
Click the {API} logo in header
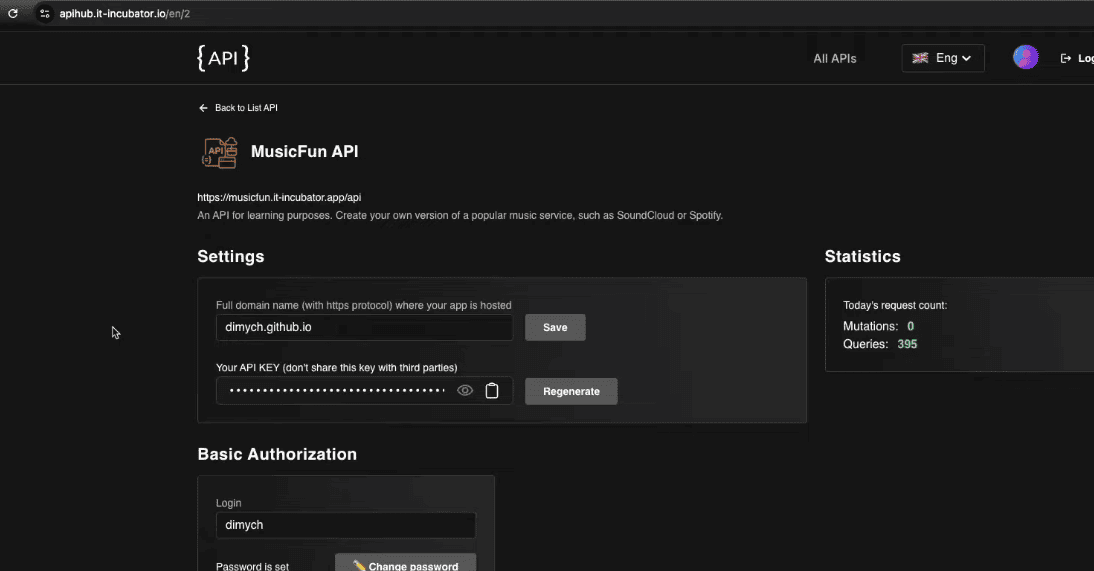223,58
